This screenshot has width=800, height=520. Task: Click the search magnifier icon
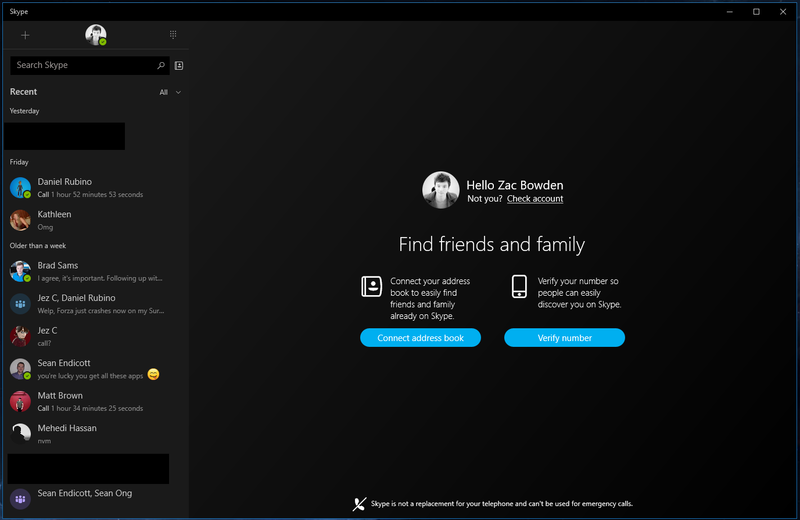pyautogui.click(x=161, y=65)
